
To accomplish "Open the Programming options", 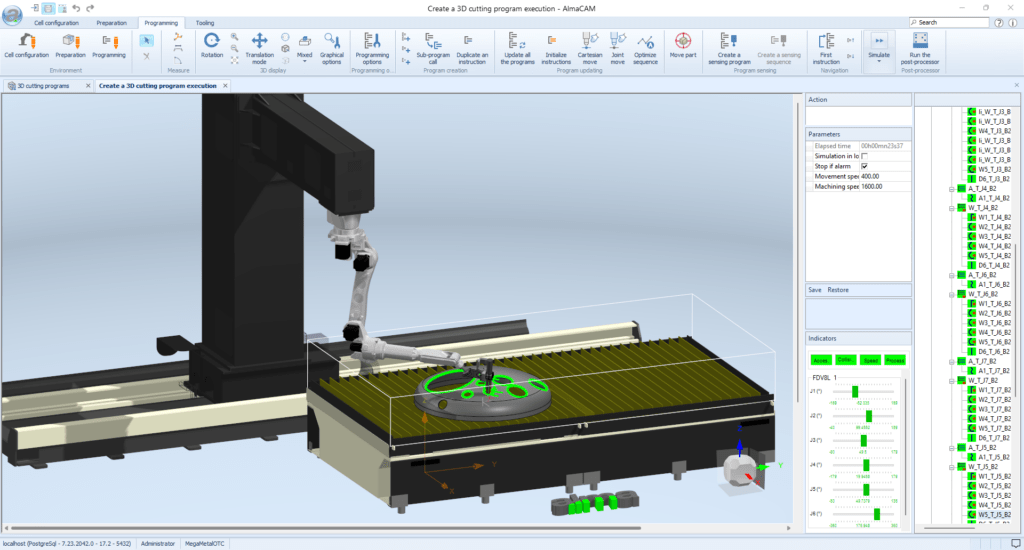I will click(372, 45).
